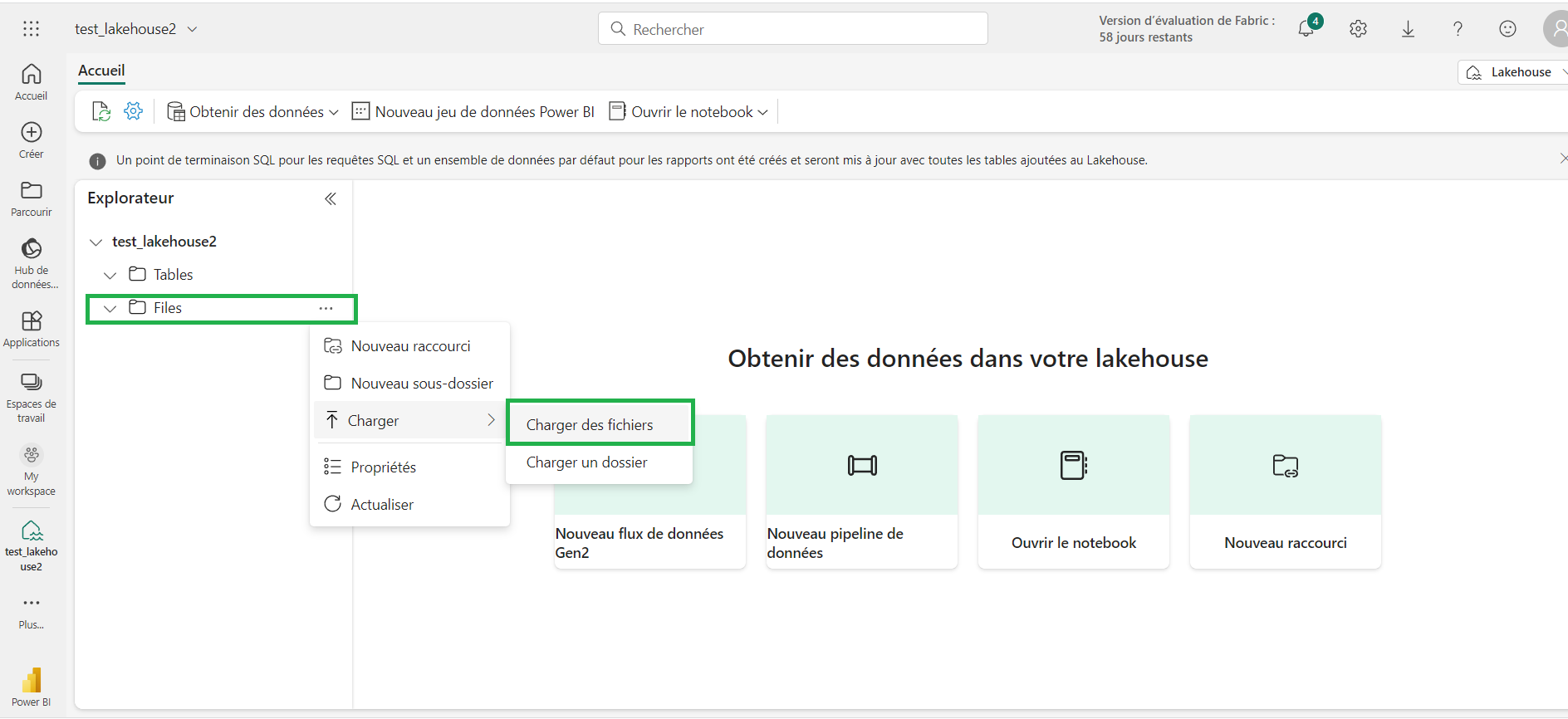1568x719 pixels.
Task: Open My workspace in sidebar
Action: (x=31, y=470)
